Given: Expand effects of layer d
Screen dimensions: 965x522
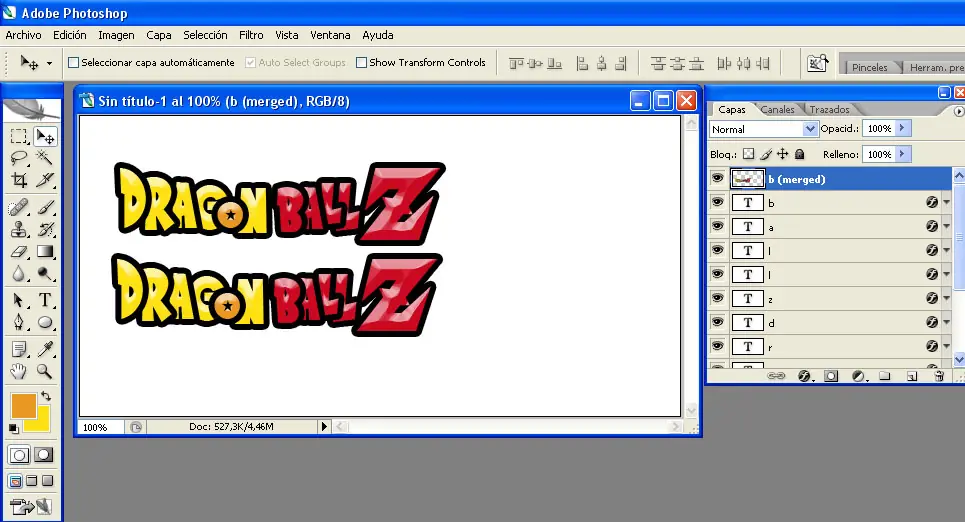Looking at the screenshot, I should [x=947, y=323].
